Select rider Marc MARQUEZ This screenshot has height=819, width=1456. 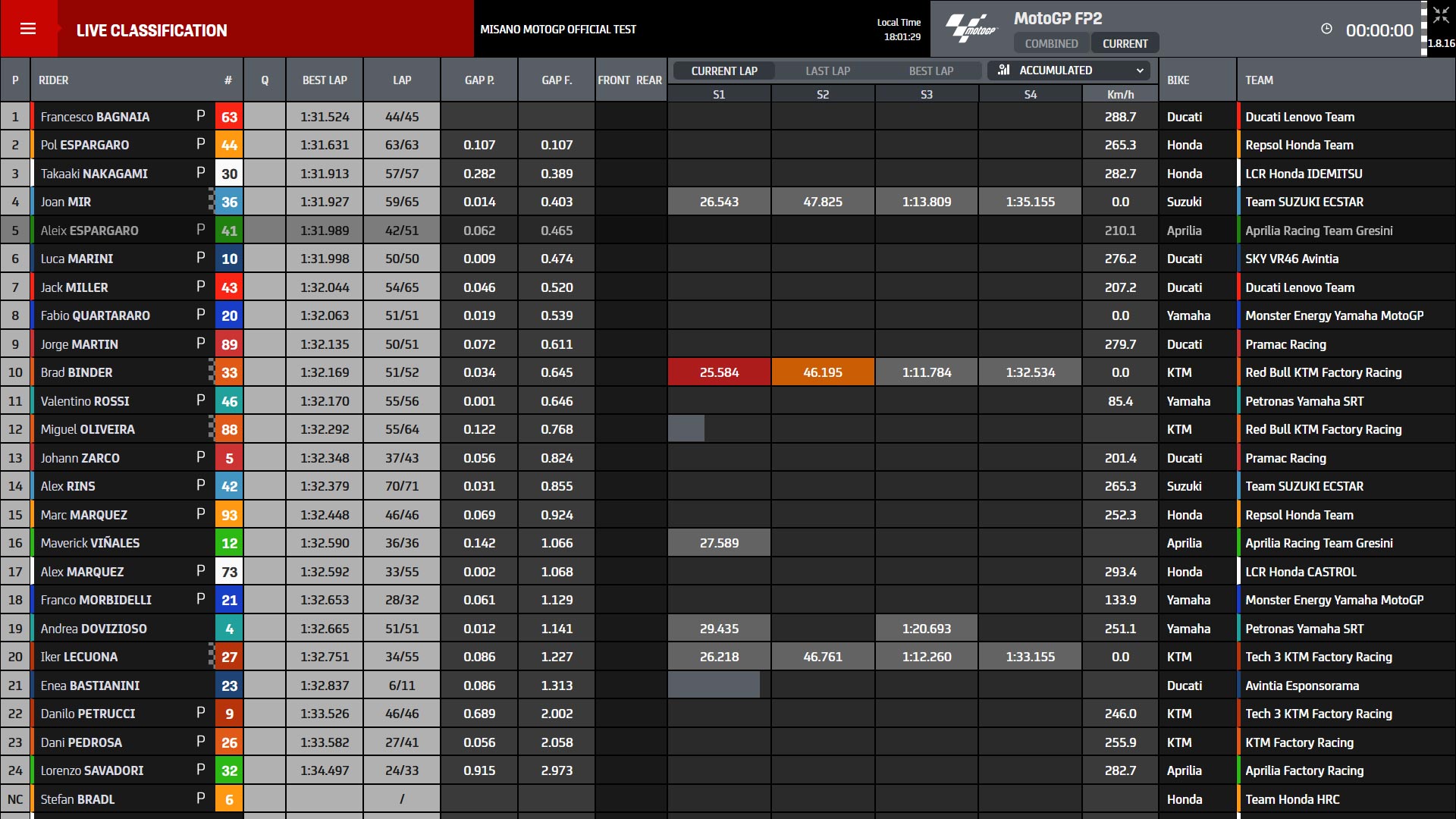[83, 515]
